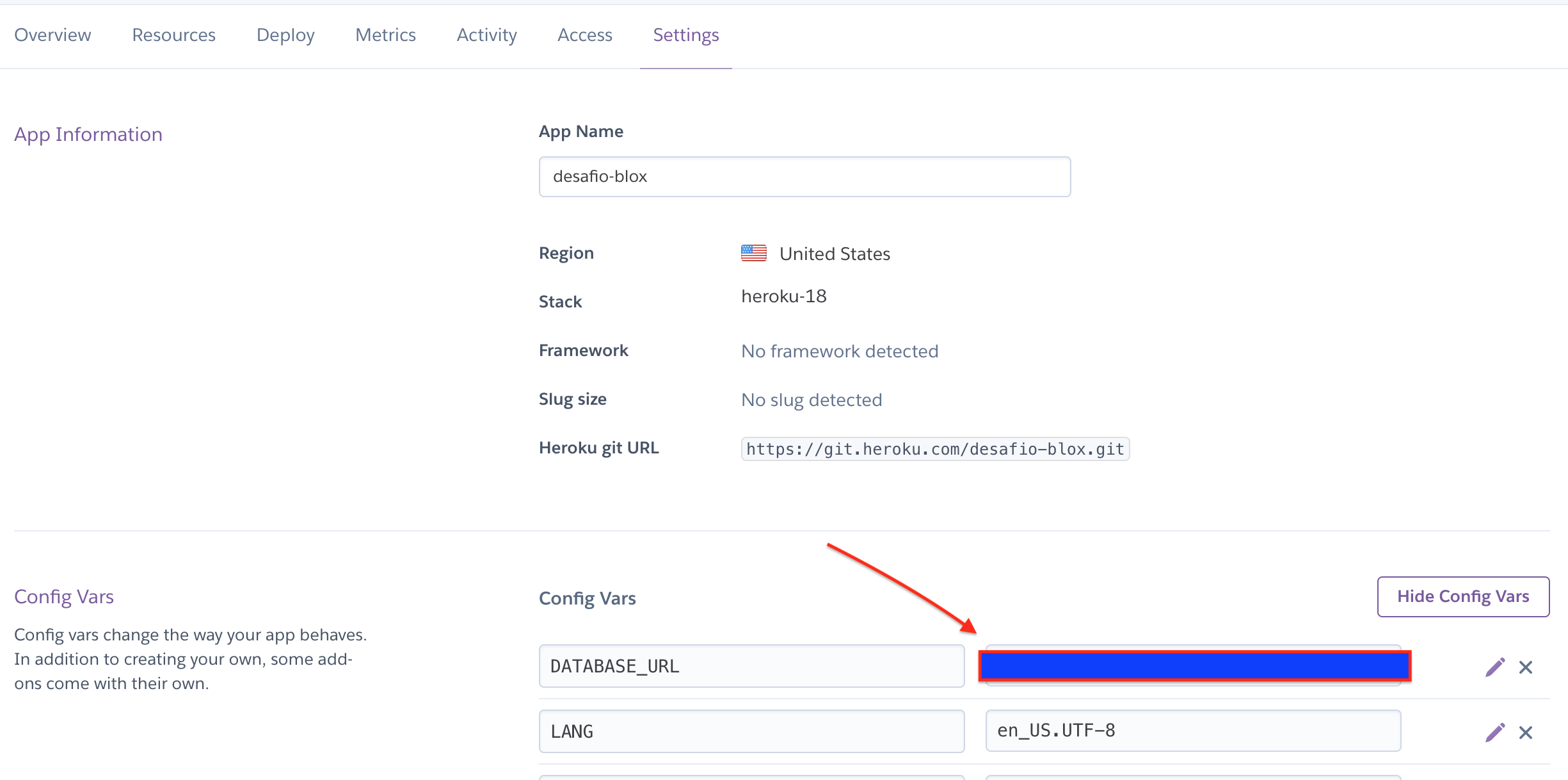Viewport: 1568px width, 780px height.
Task: Click the App Information heading
Action: [88, 134]
